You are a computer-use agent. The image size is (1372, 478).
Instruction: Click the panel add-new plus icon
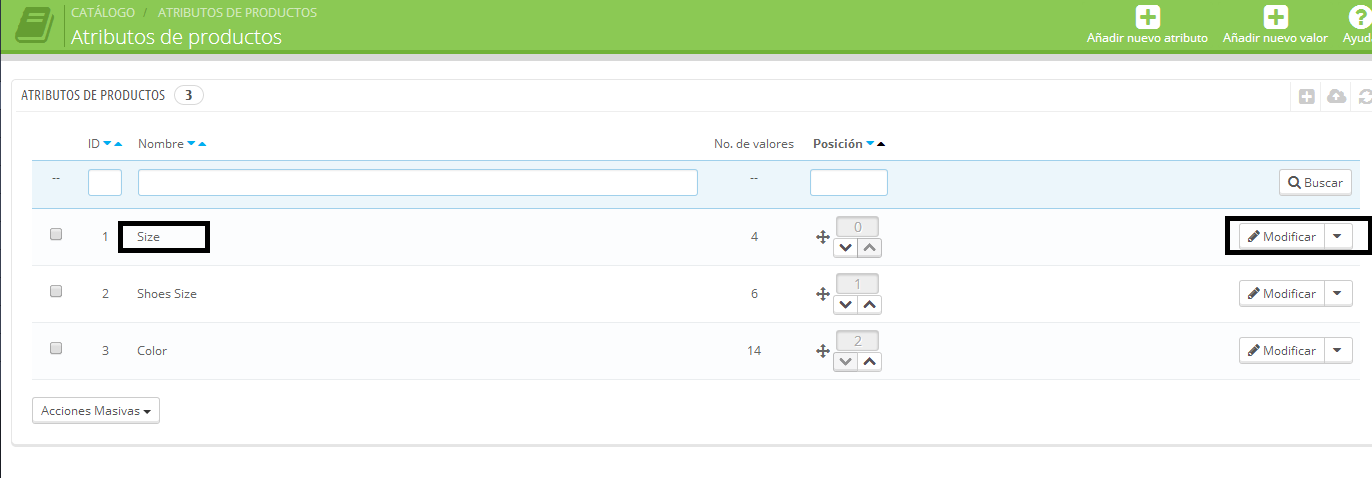(1306, 96)
